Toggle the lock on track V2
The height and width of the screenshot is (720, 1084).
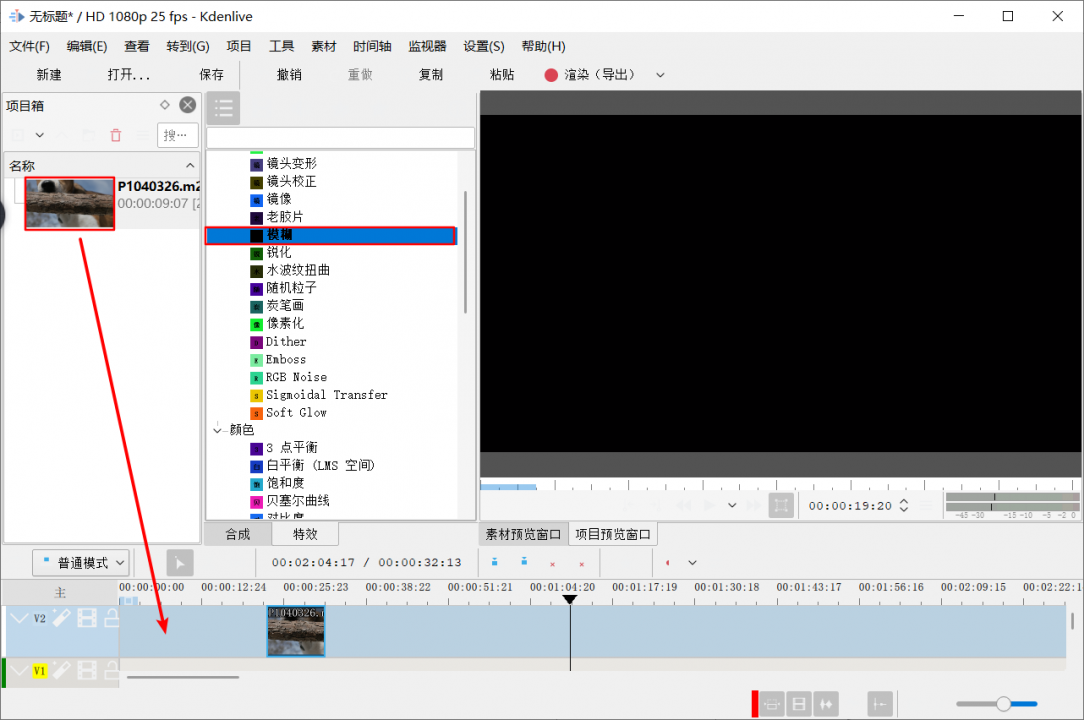pyautogui.click(x=111, y=619)
